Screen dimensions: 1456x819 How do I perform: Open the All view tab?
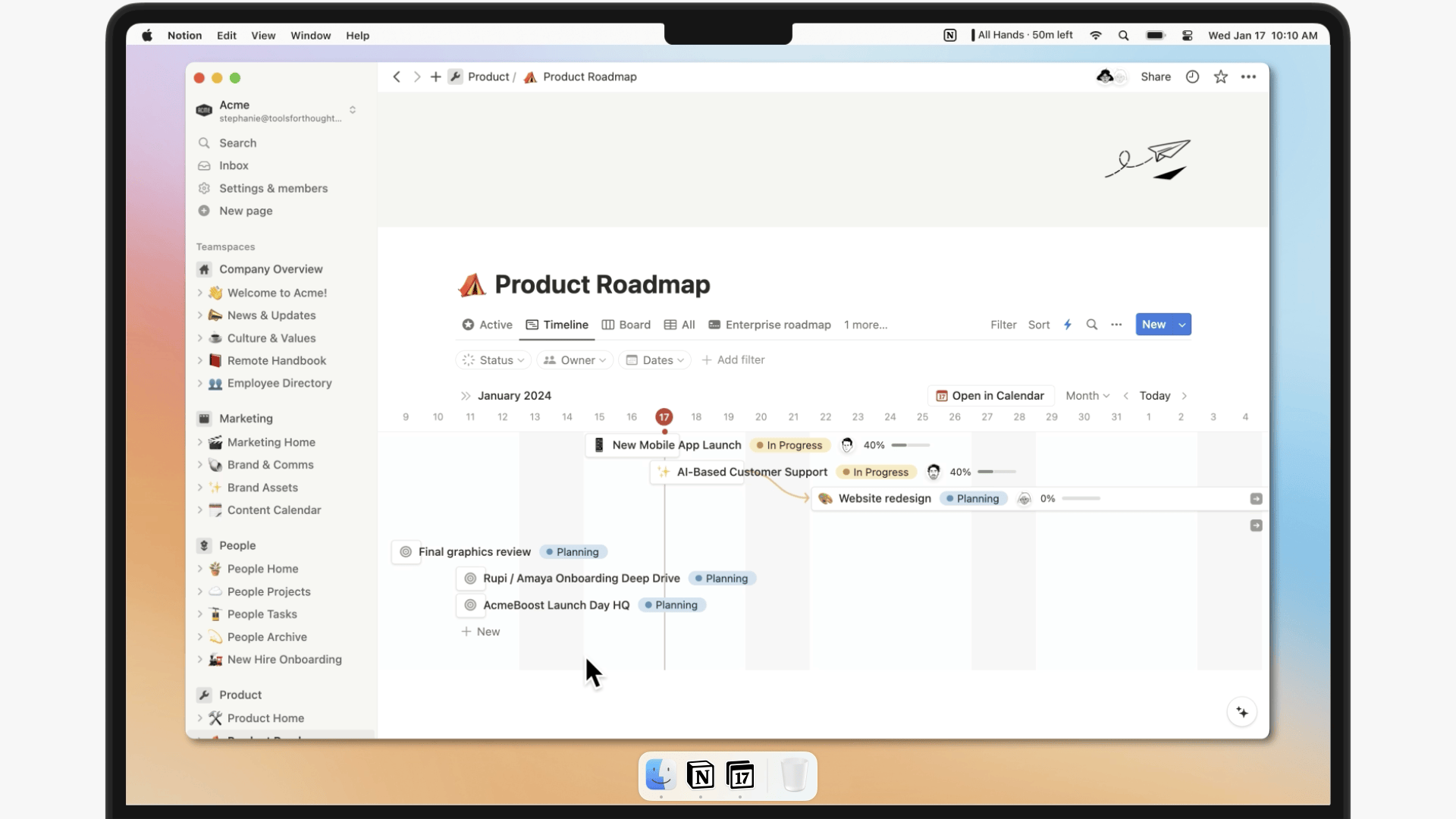679,325
